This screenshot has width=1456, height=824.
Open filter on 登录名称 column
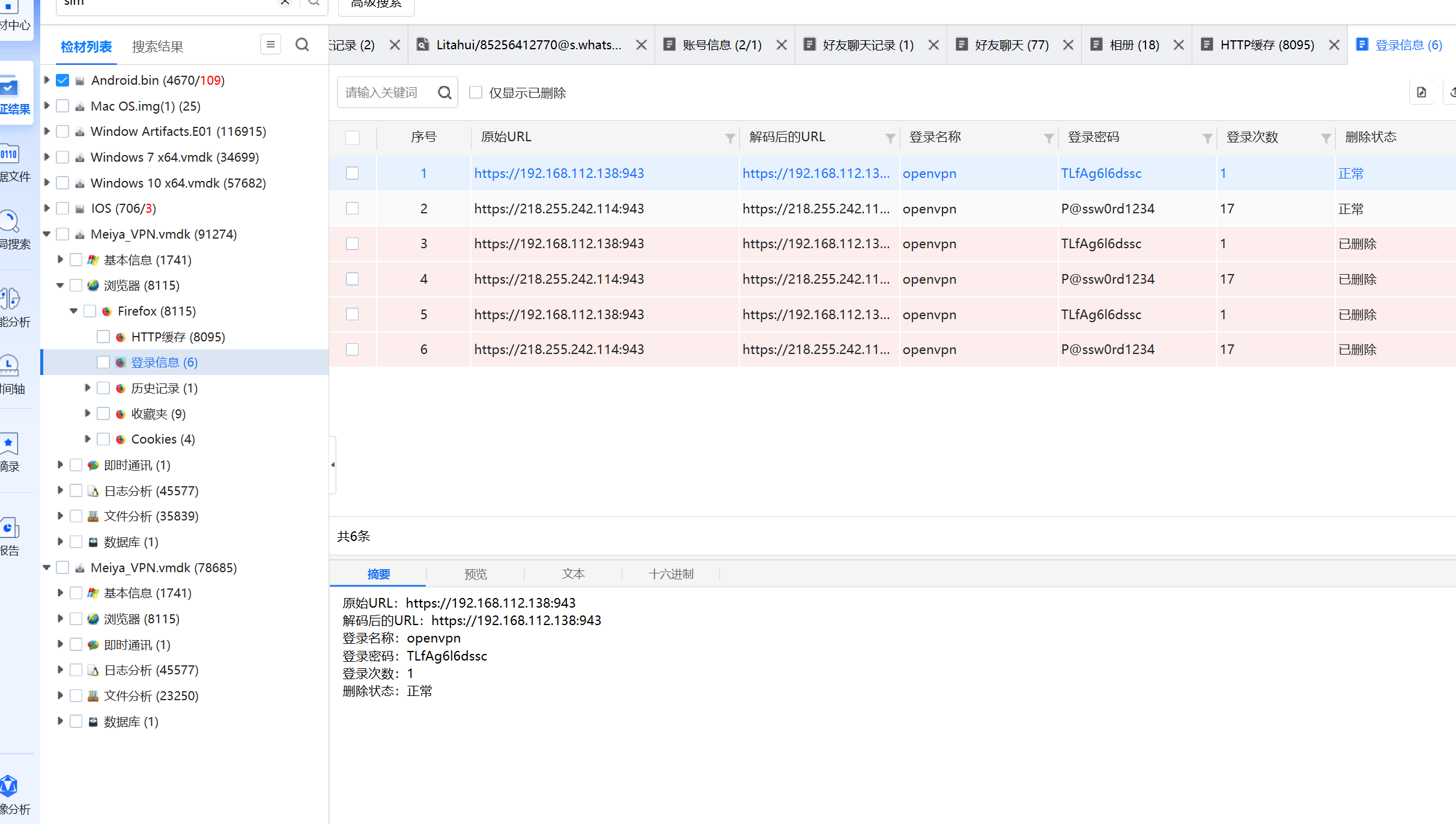coord(1049,138)
